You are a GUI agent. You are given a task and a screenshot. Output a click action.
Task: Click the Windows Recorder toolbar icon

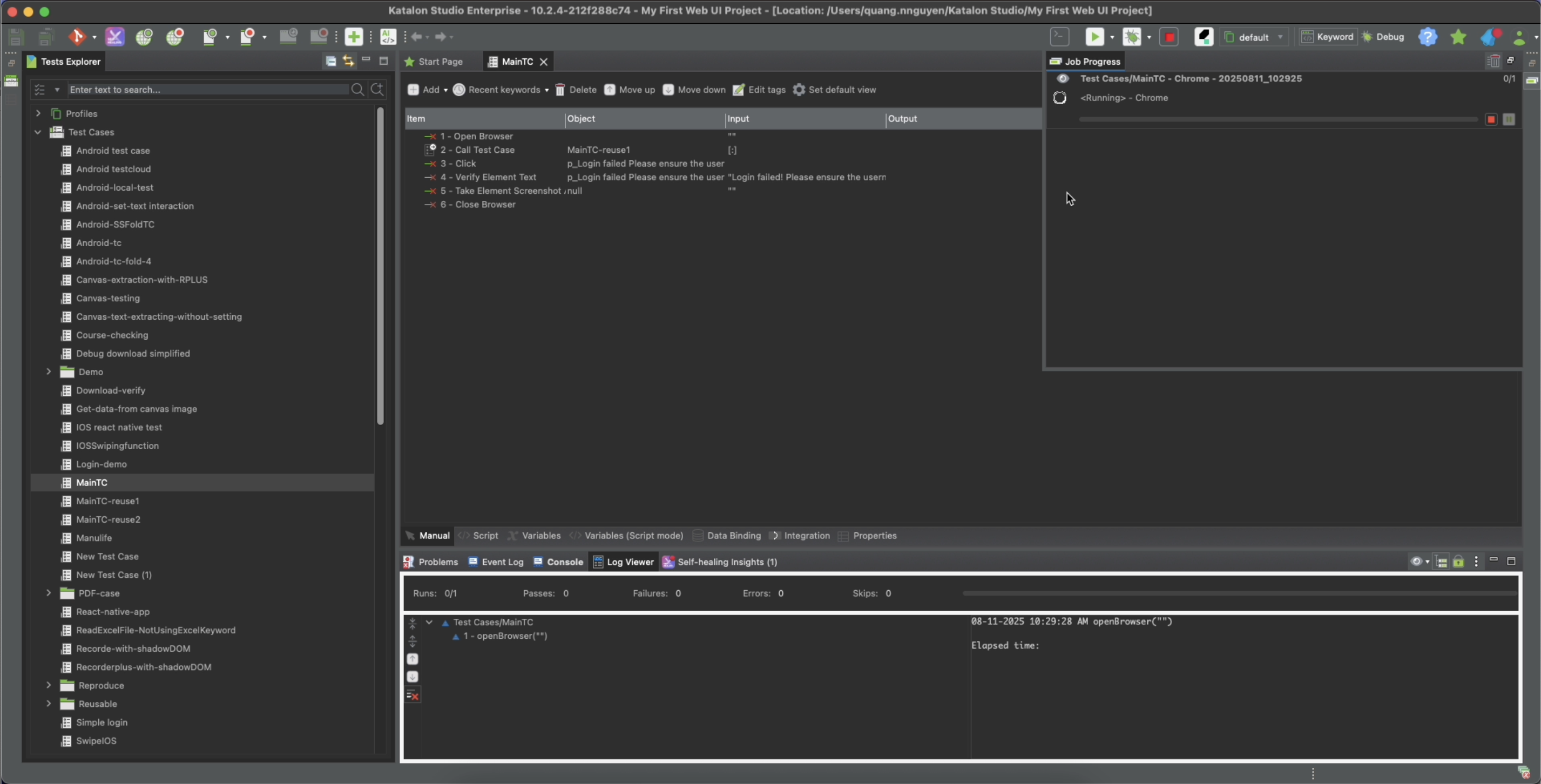coord(319,37)
